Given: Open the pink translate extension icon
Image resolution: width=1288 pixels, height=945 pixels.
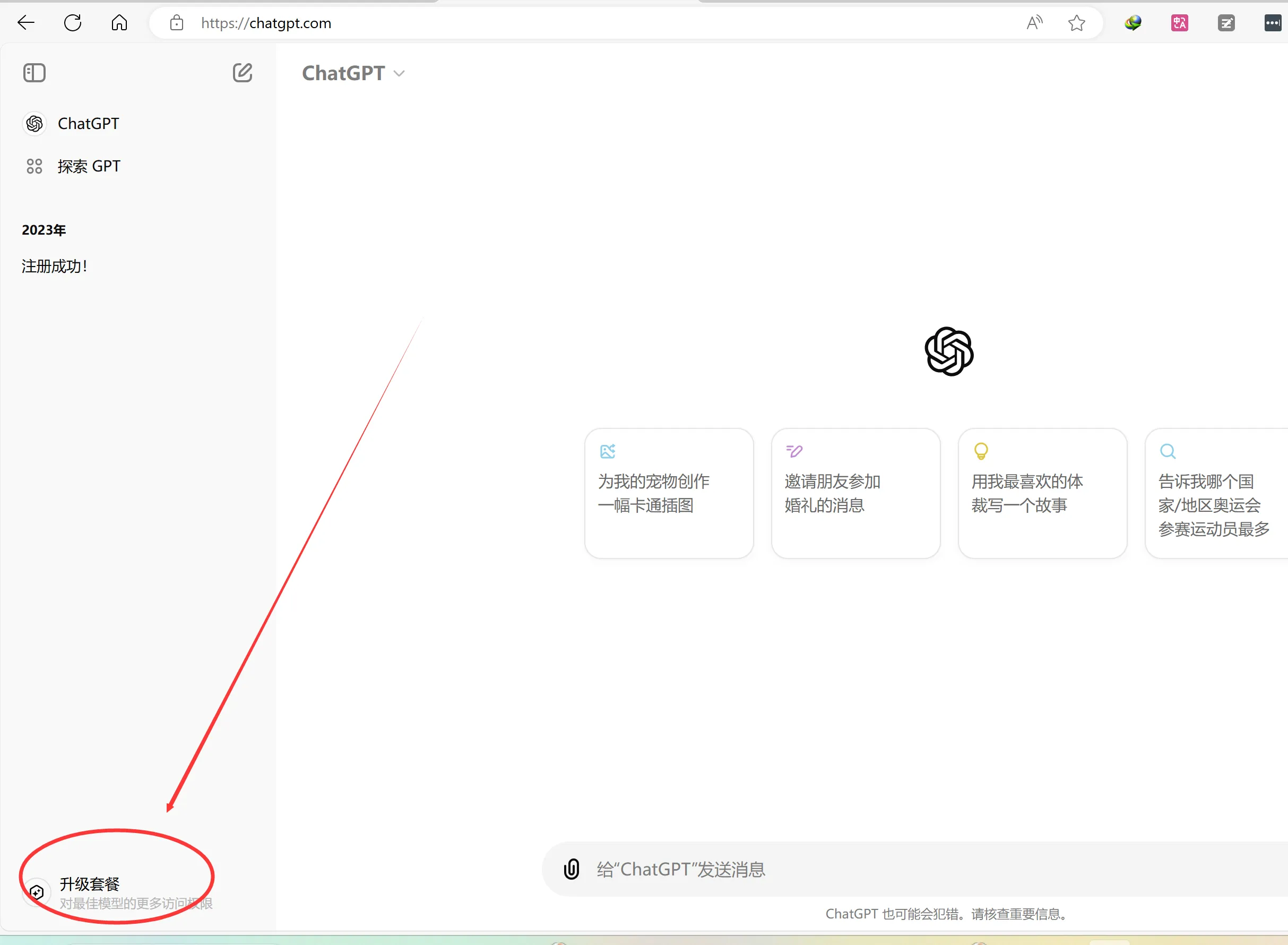Looking at the screenshot, I should click(x=1179, y=23).
